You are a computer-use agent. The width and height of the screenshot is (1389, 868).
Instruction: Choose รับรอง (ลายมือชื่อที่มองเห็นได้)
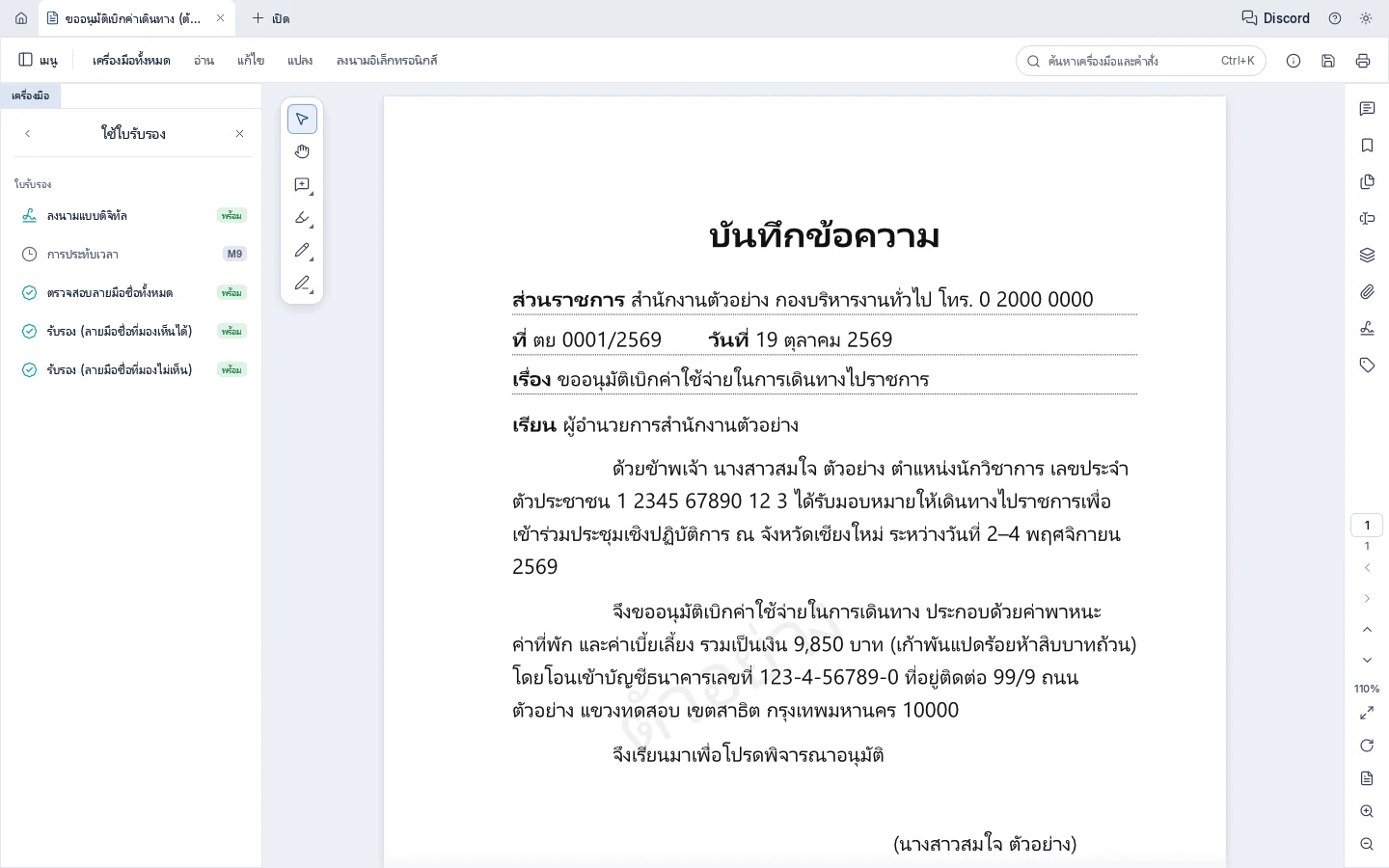(133, 331)
